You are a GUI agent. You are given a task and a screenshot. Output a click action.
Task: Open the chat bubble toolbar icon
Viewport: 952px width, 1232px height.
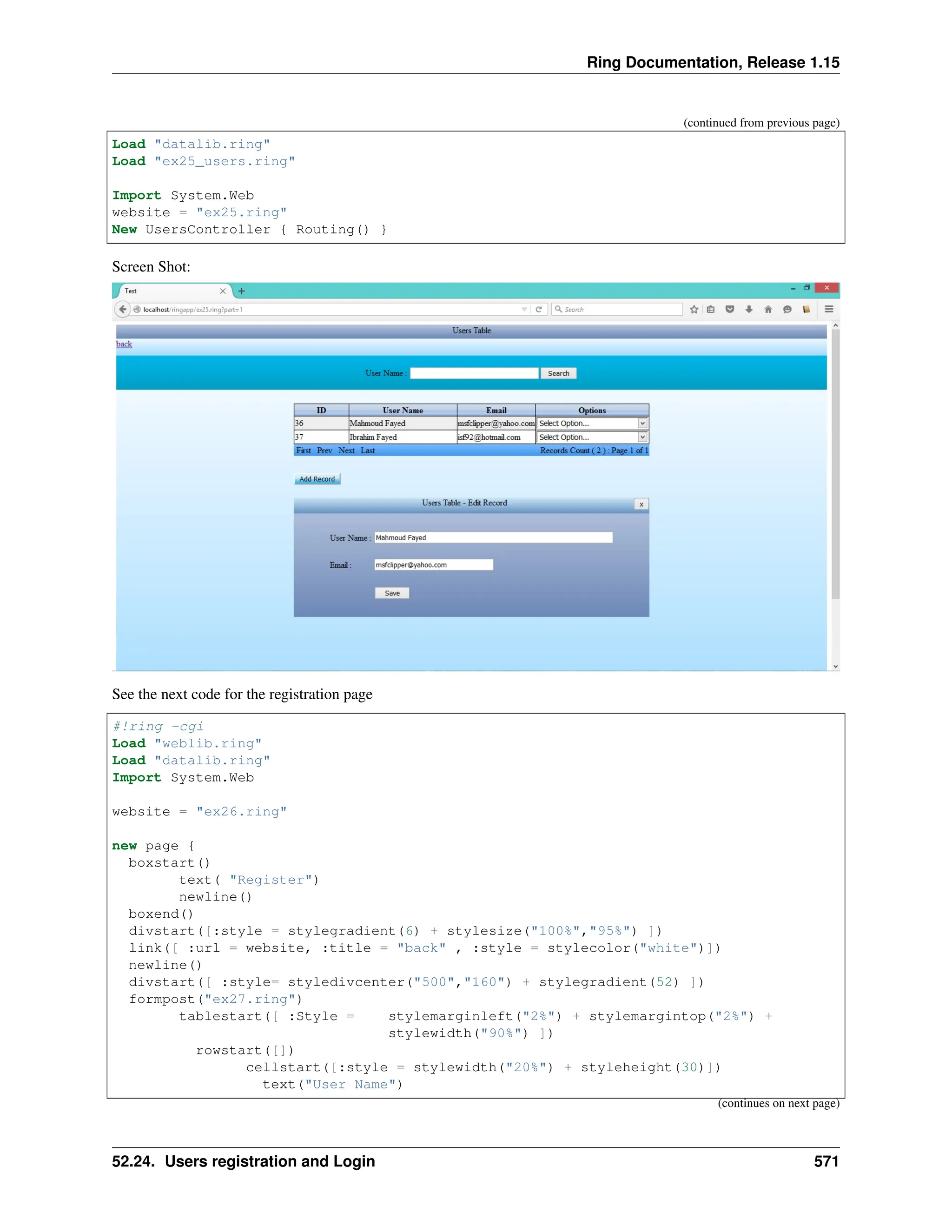click(x=787, y=309)
